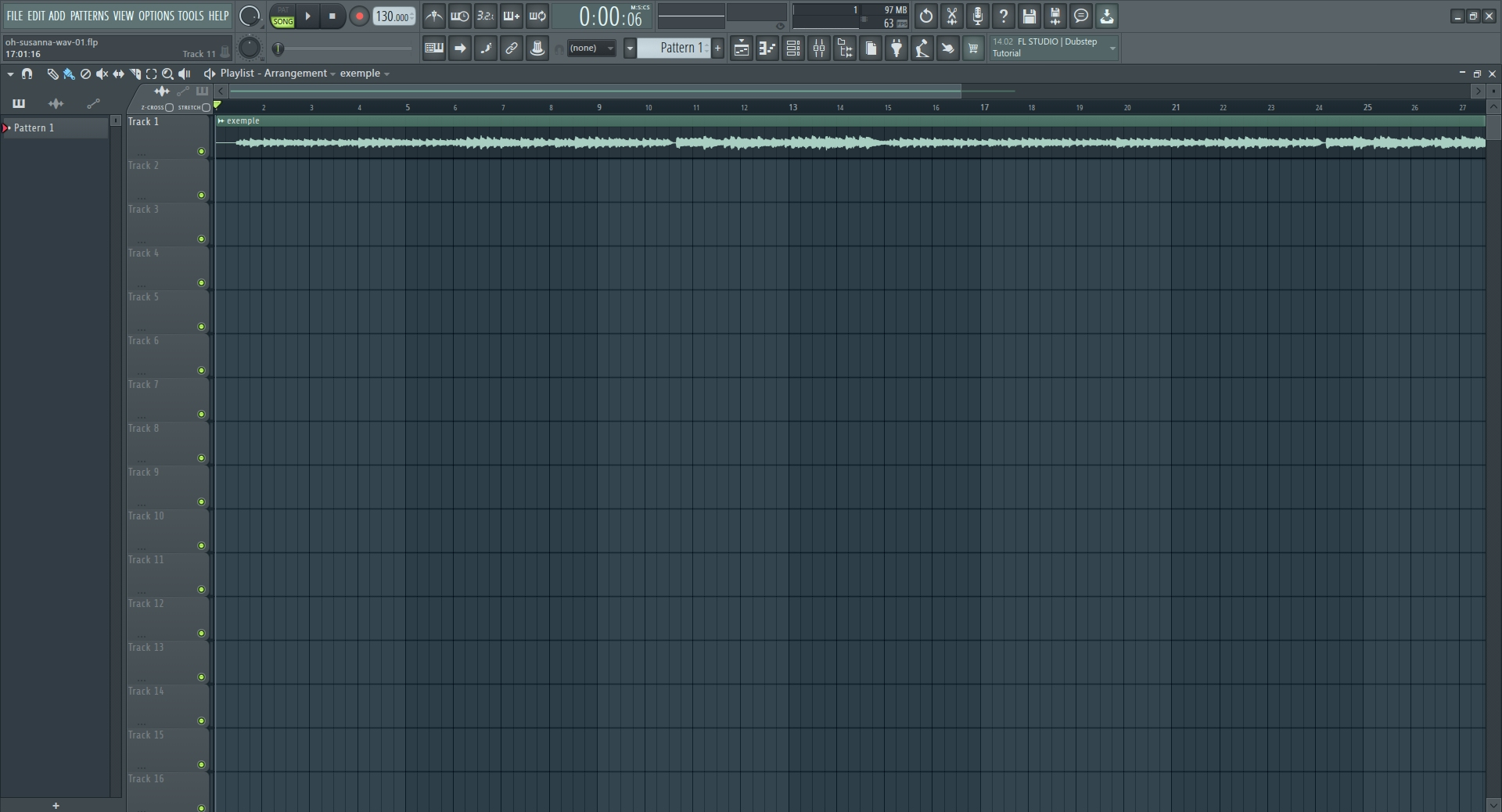The width and height of the screenshot is (1502, 812).
Task: Open the content library cart icon
Action: point(973,49)
